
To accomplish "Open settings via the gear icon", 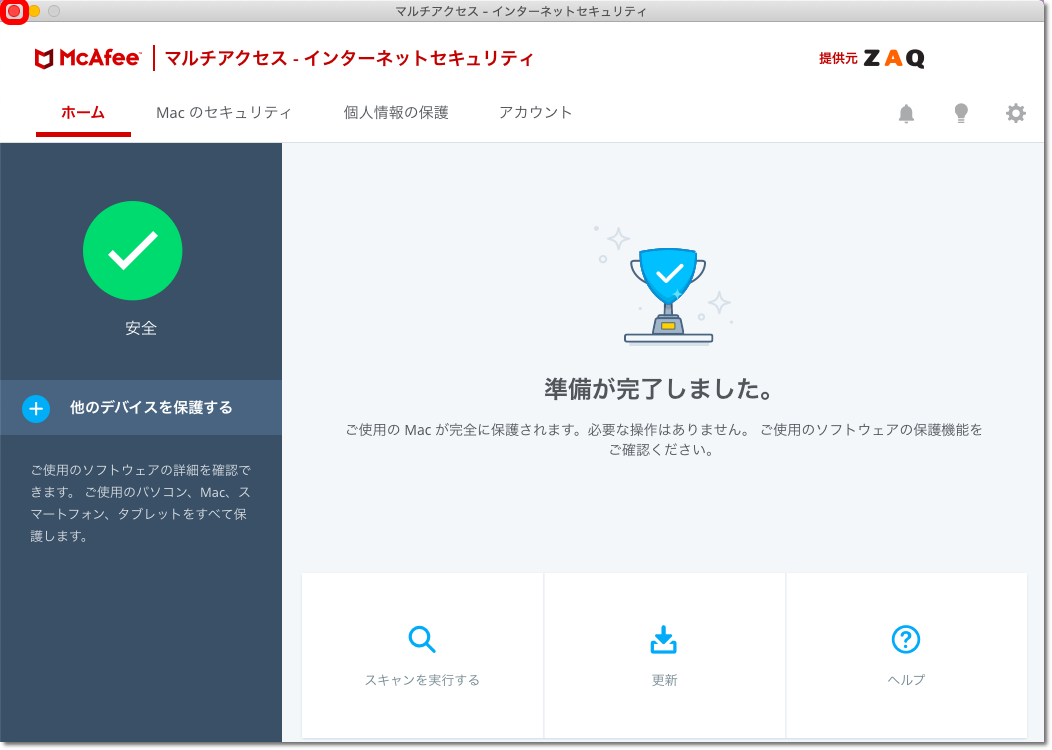I will [x=1015, y=113].
